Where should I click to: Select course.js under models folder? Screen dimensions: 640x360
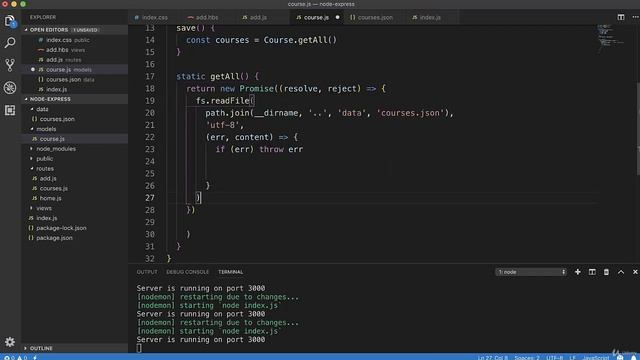coord(75,139)
